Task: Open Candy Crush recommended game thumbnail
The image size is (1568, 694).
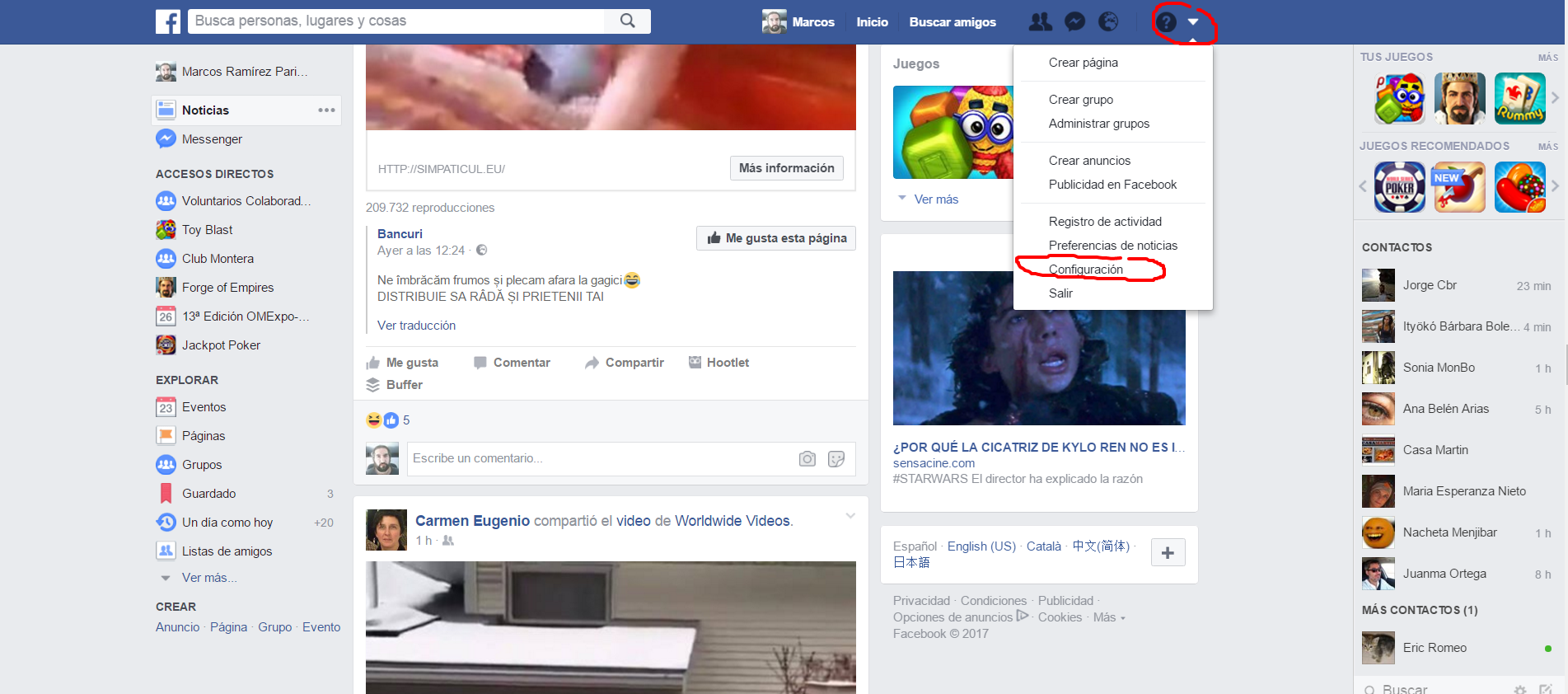Action: point(1520,187)
